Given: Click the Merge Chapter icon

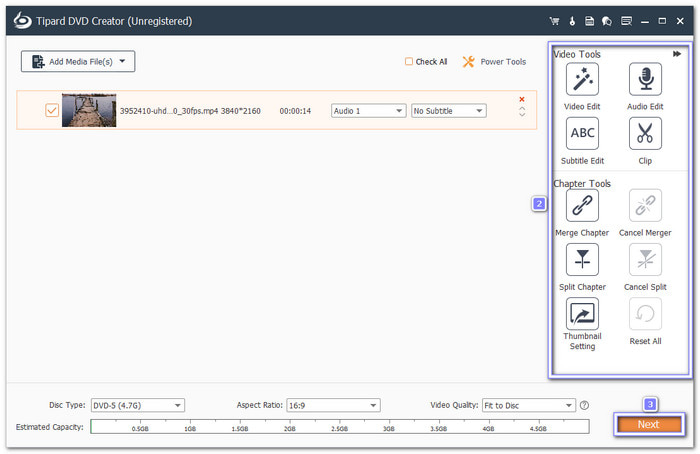Looking at the screenshot, I should (582, 206).
